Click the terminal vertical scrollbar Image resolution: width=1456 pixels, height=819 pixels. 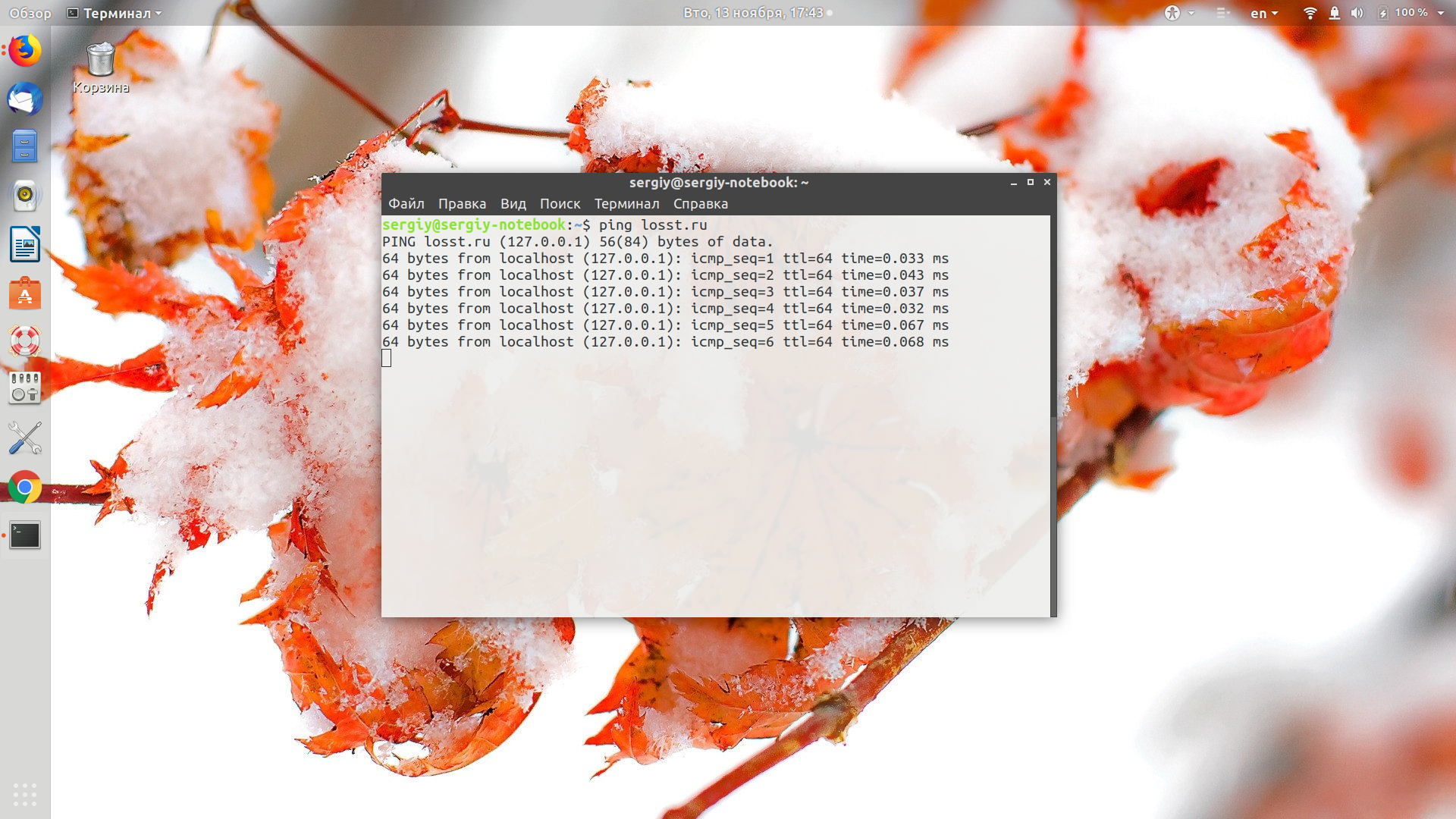pos(1053,416)
